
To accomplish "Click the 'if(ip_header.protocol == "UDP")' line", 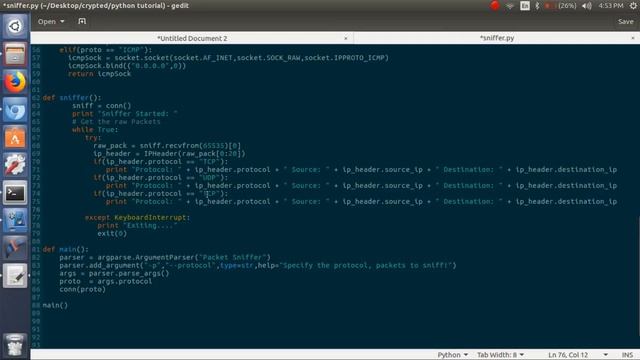I will pos(161,178).
